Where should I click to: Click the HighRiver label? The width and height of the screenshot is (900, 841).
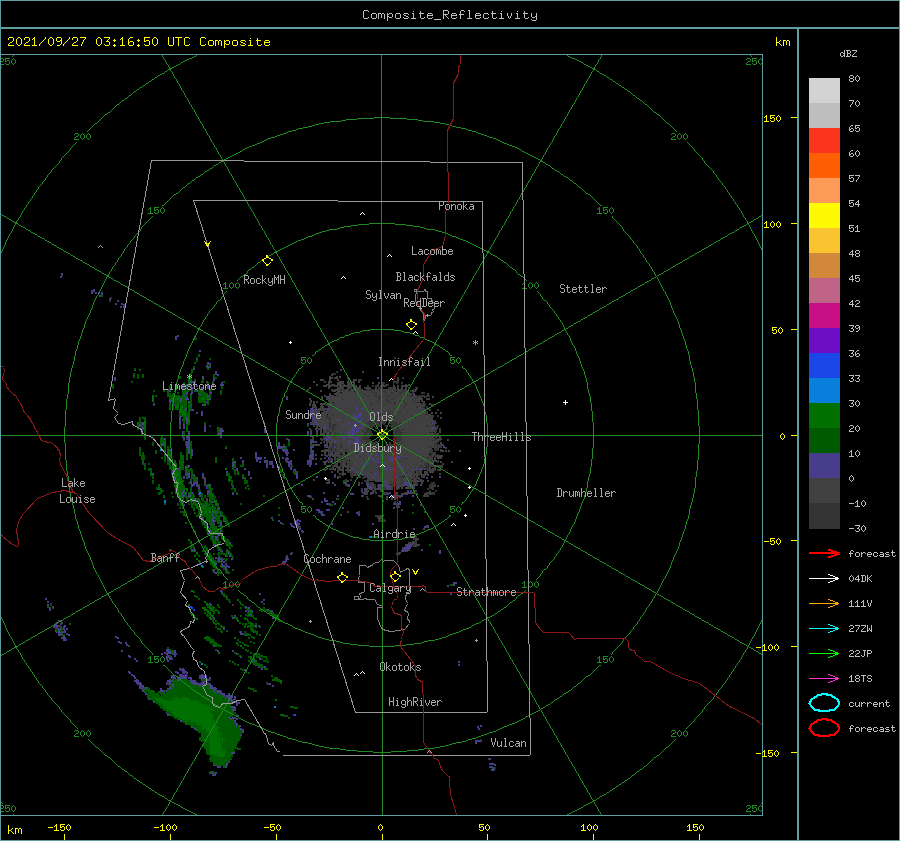coord(415,702)
